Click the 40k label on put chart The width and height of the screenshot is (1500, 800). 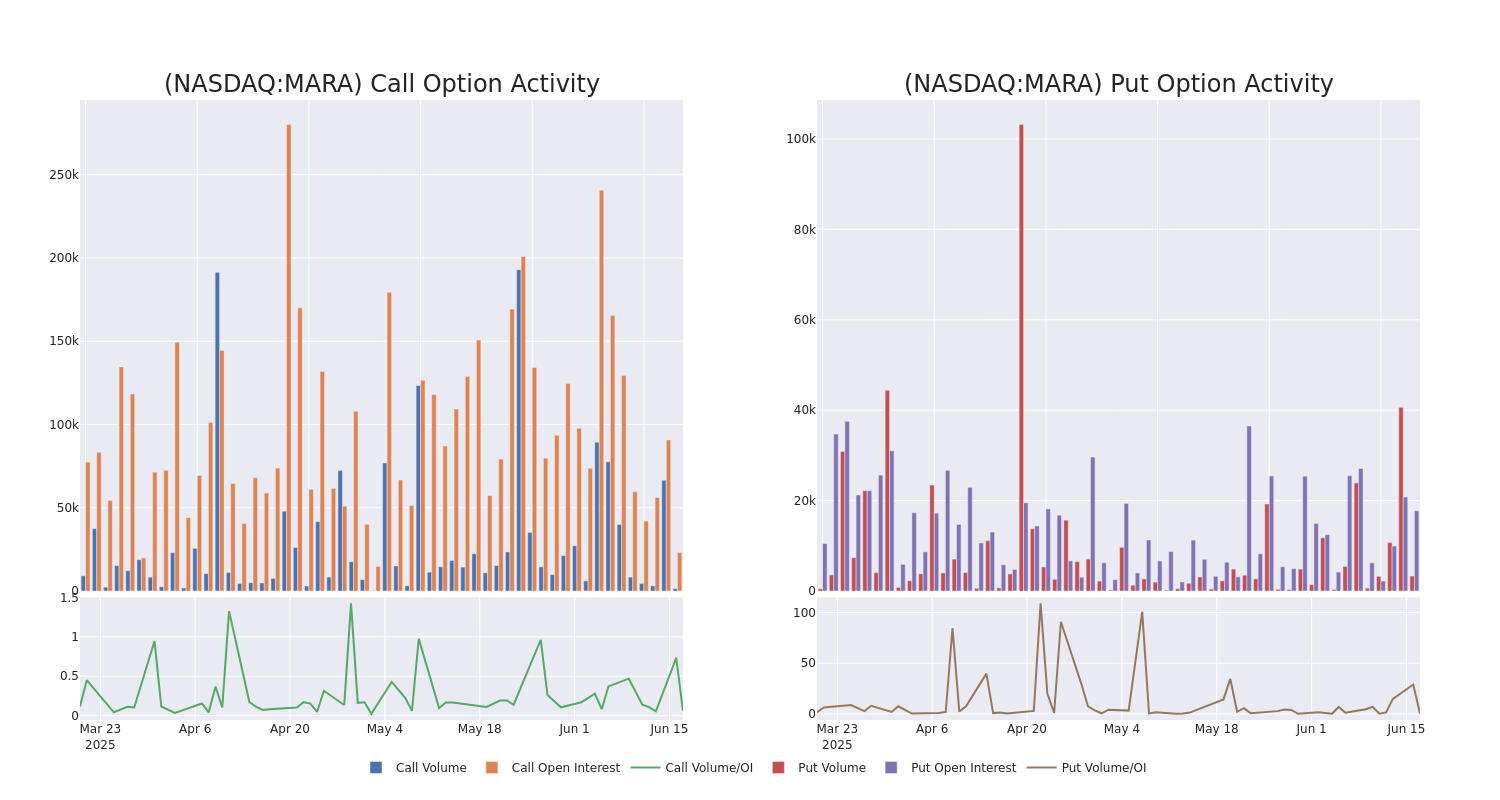tap(804, 410)
